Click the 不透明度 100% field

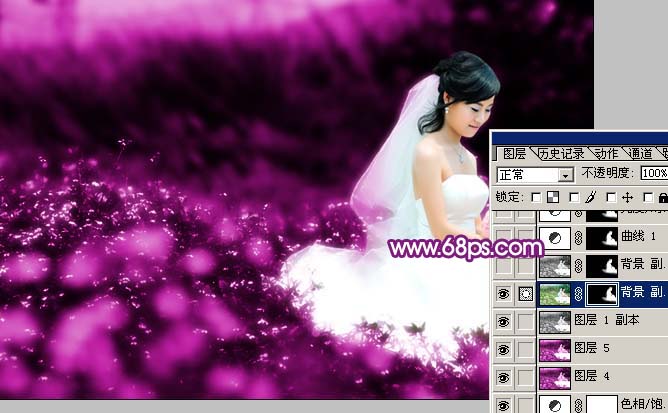[654, 174]
